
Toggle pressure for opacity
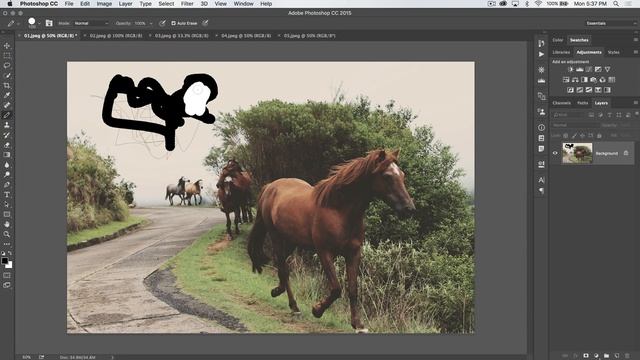click(162, 23)
